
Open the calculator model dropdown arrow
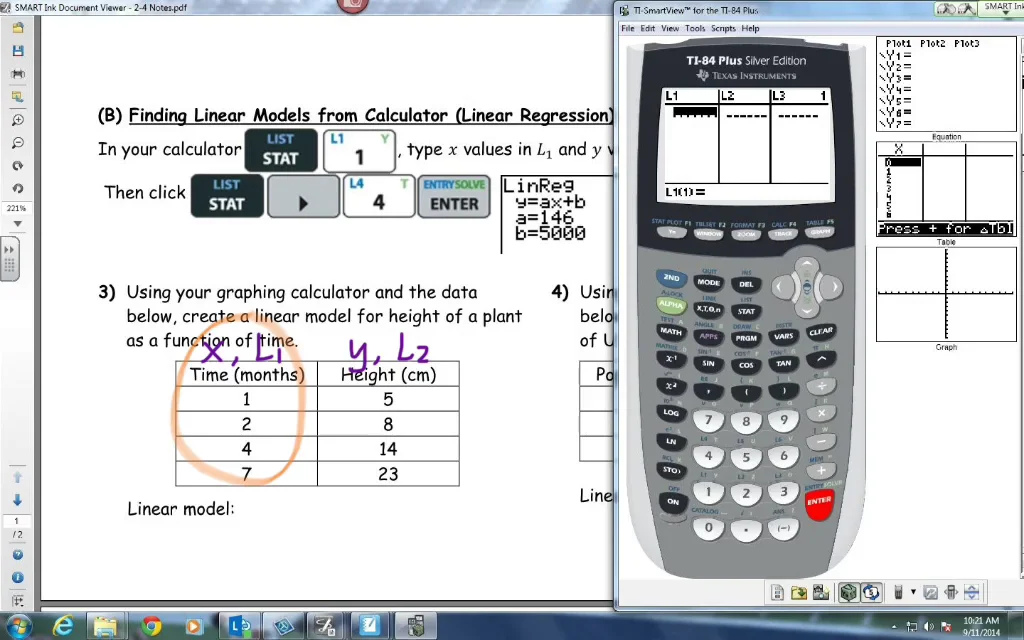coord(913,592)
